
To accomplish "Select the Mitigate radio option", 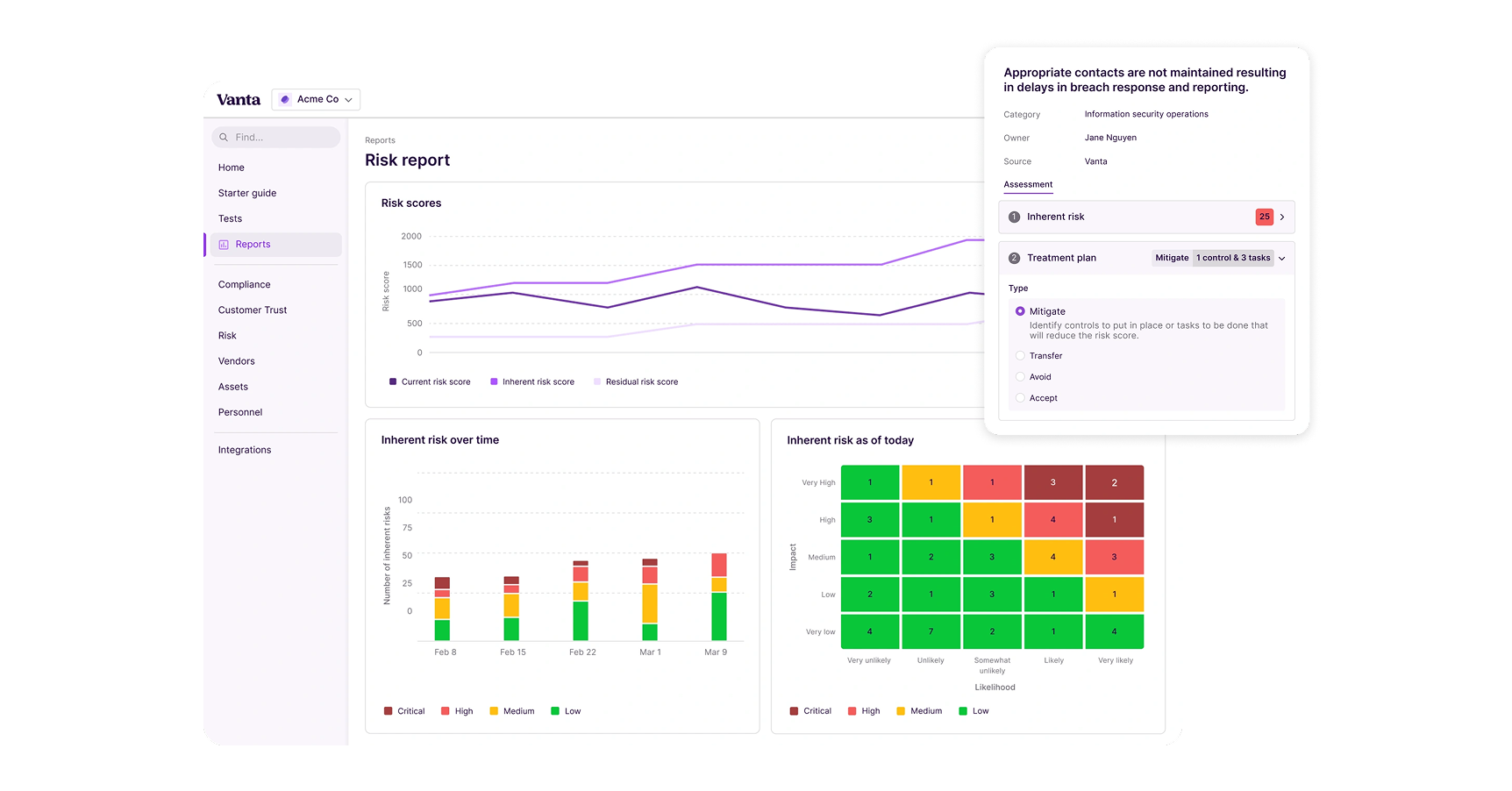I will 1020,311.
